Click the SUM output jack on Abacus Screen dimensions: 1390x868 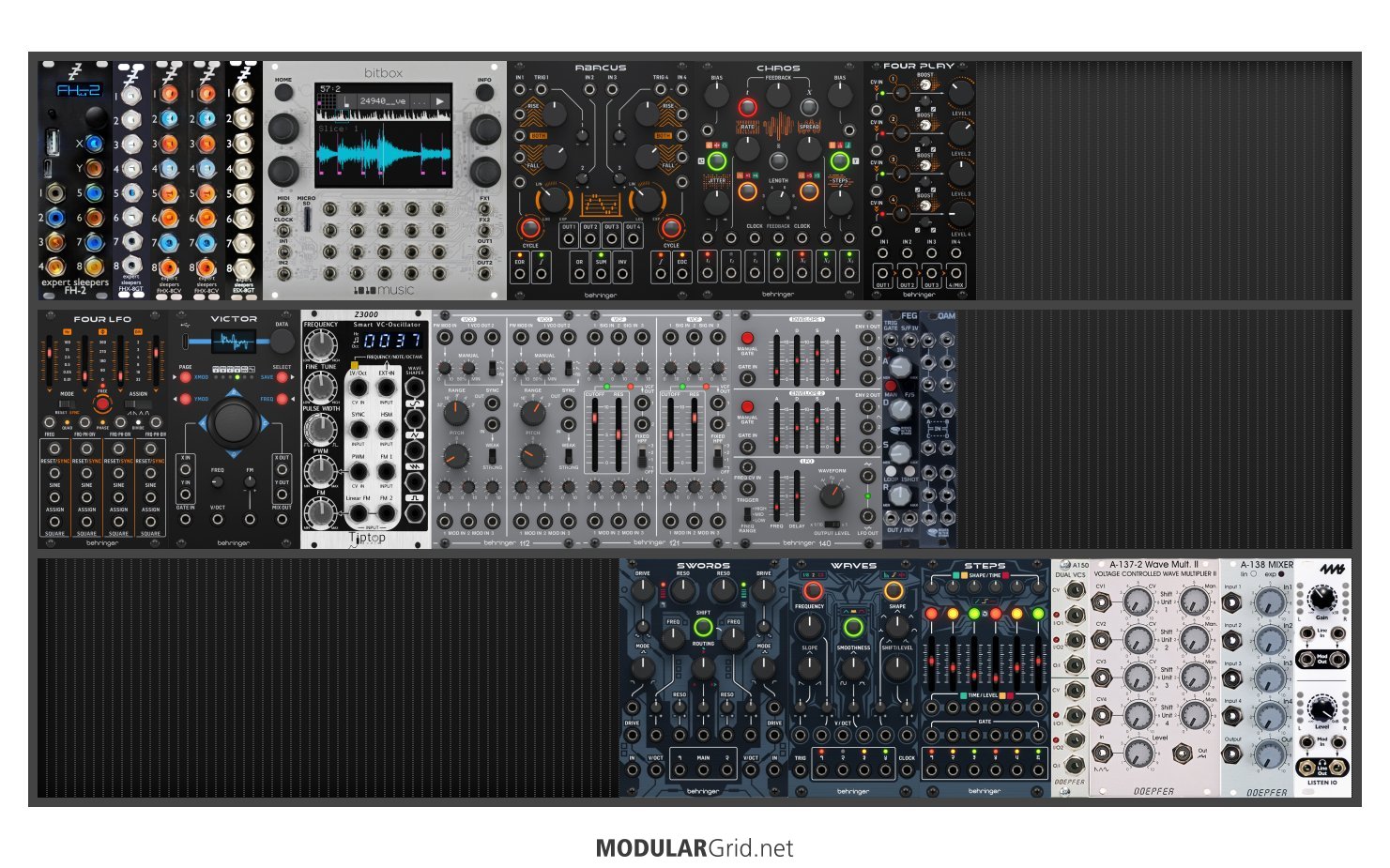pyautogui.click(x=601, y=271)
